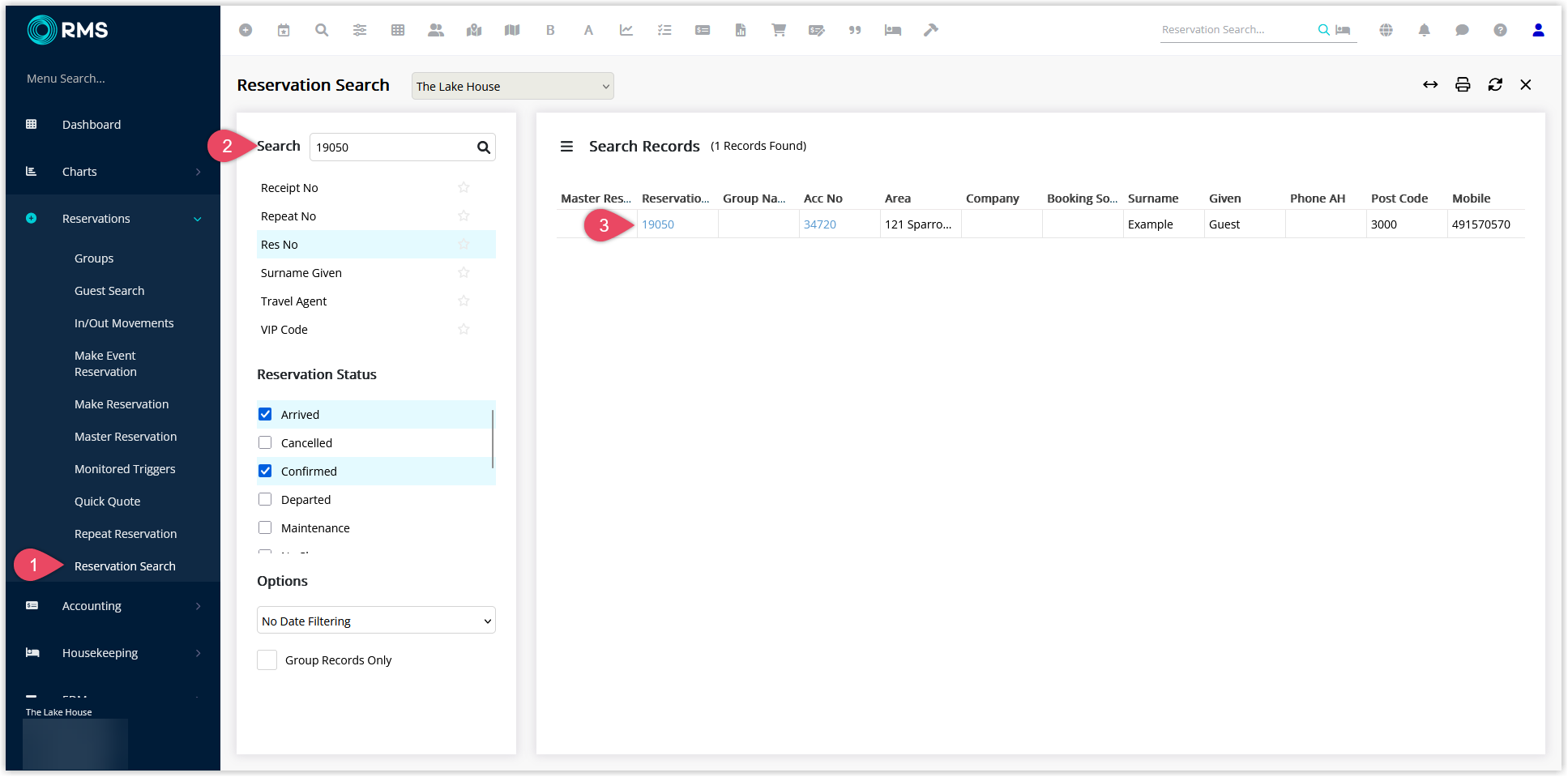This screenshot has width=1568, height=777.
Task: Click the refresh icon
Action: click(x=1495, y=84)
